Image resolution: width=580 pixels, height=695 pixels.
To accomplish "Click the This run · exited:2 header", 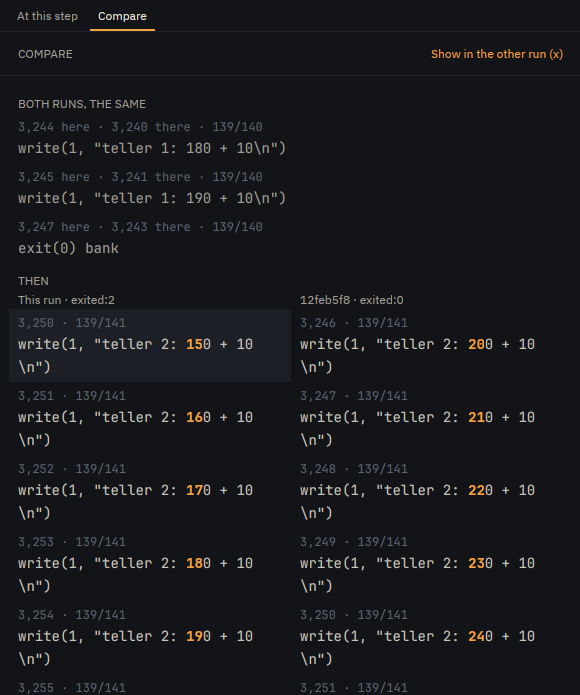I will [x=66, y=300].
